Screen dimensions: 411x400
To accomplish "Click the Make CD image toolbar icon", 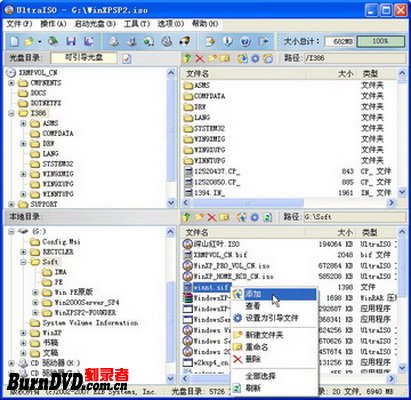I will point(114,41).
